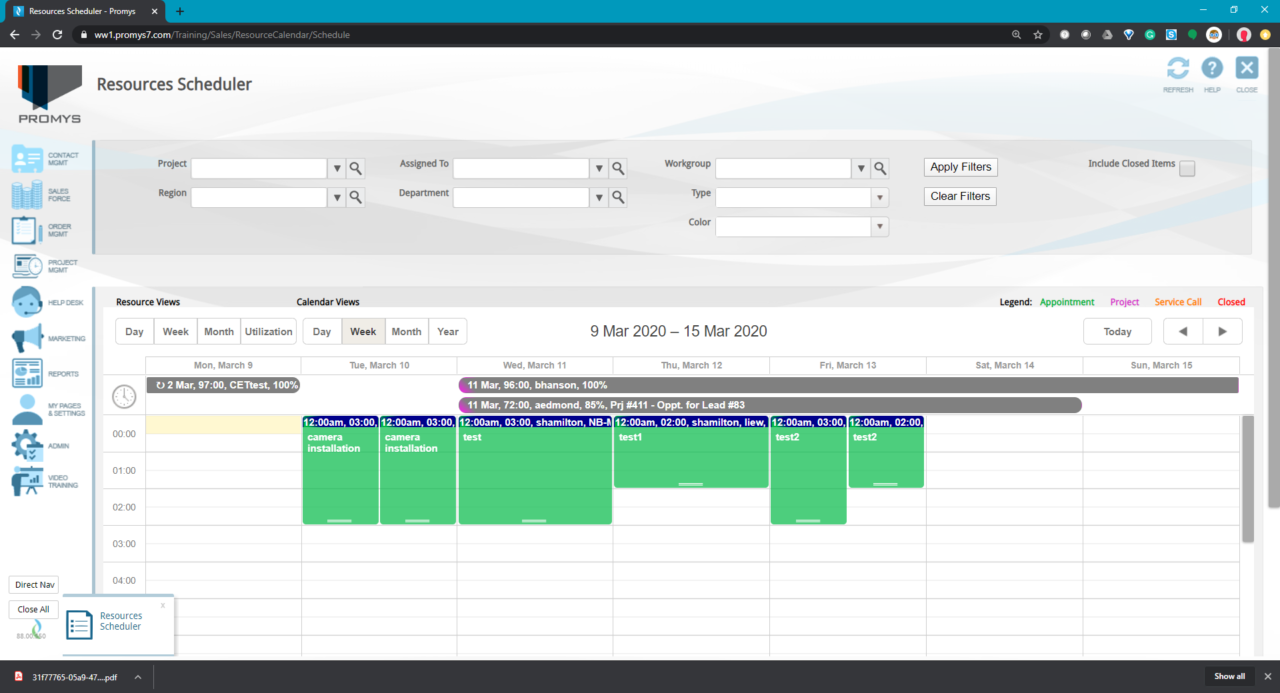Viewport: 1280px width, 693px height.
Task: Click the search magnifier beside Project field
Action: [355, 168]
